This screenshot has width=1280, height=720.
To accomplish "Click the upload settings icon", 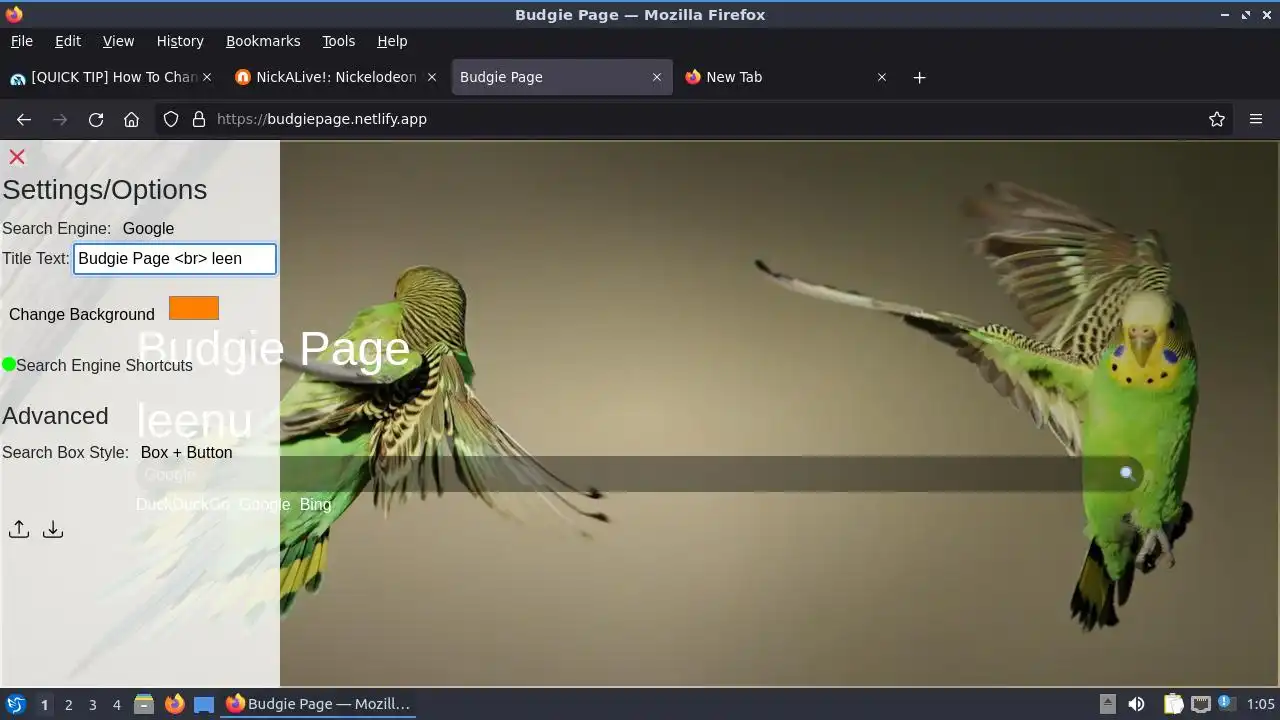I will click(19, 529).
